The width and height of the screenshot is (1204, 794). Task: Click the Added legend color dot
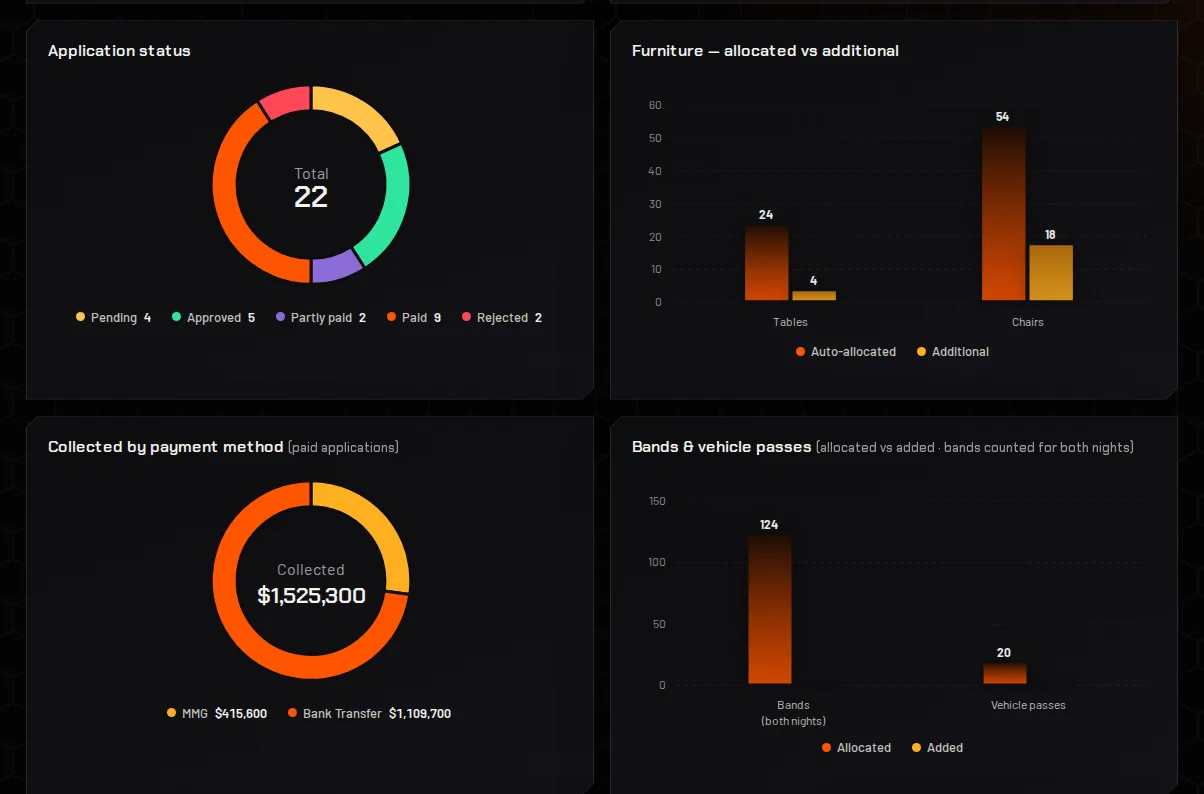click(x=916, y=748)
